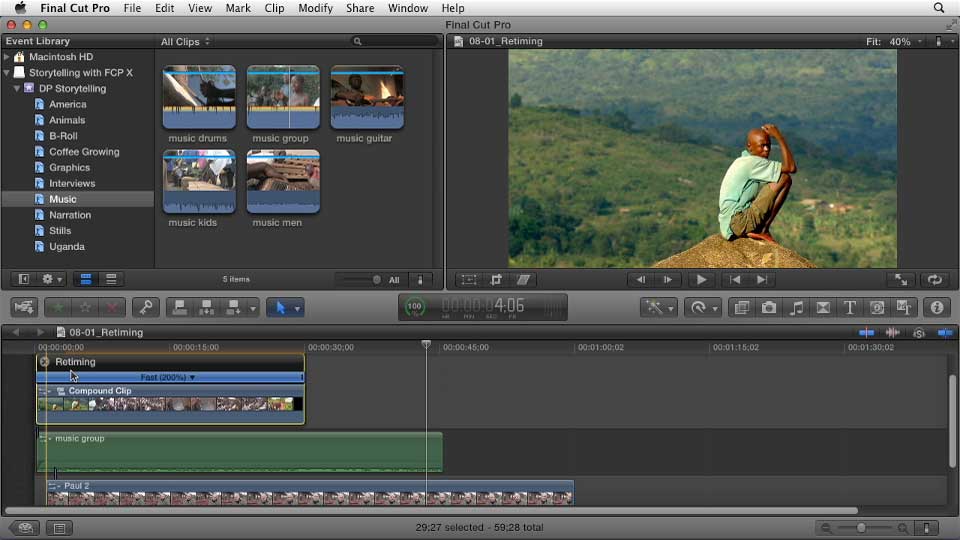960x540 pixels.
Task: Open the Music and Sound browser
Action: pos(797,308)
